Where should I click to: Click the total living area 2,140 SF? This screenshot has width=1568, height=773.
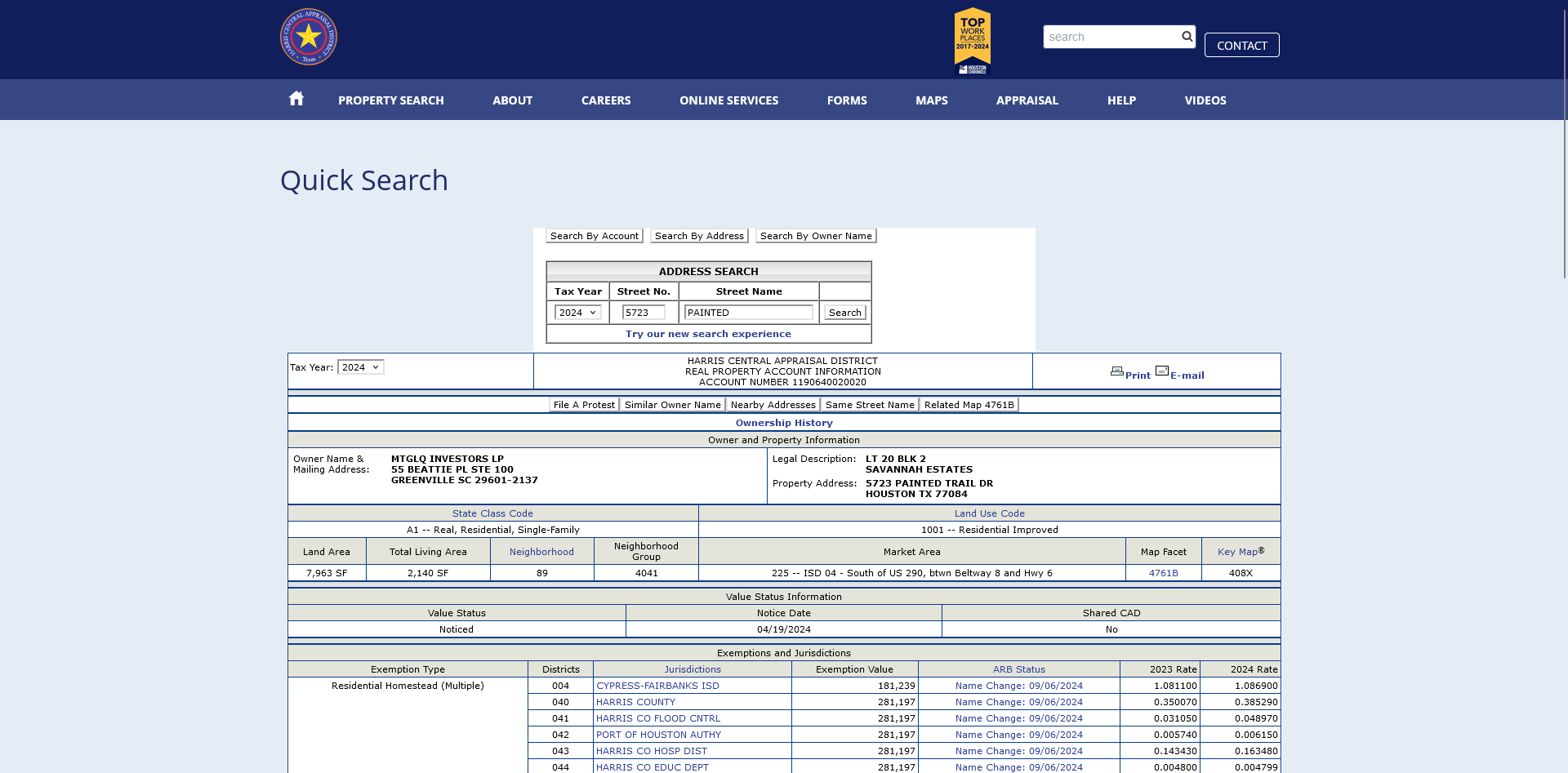coord(428,573)
